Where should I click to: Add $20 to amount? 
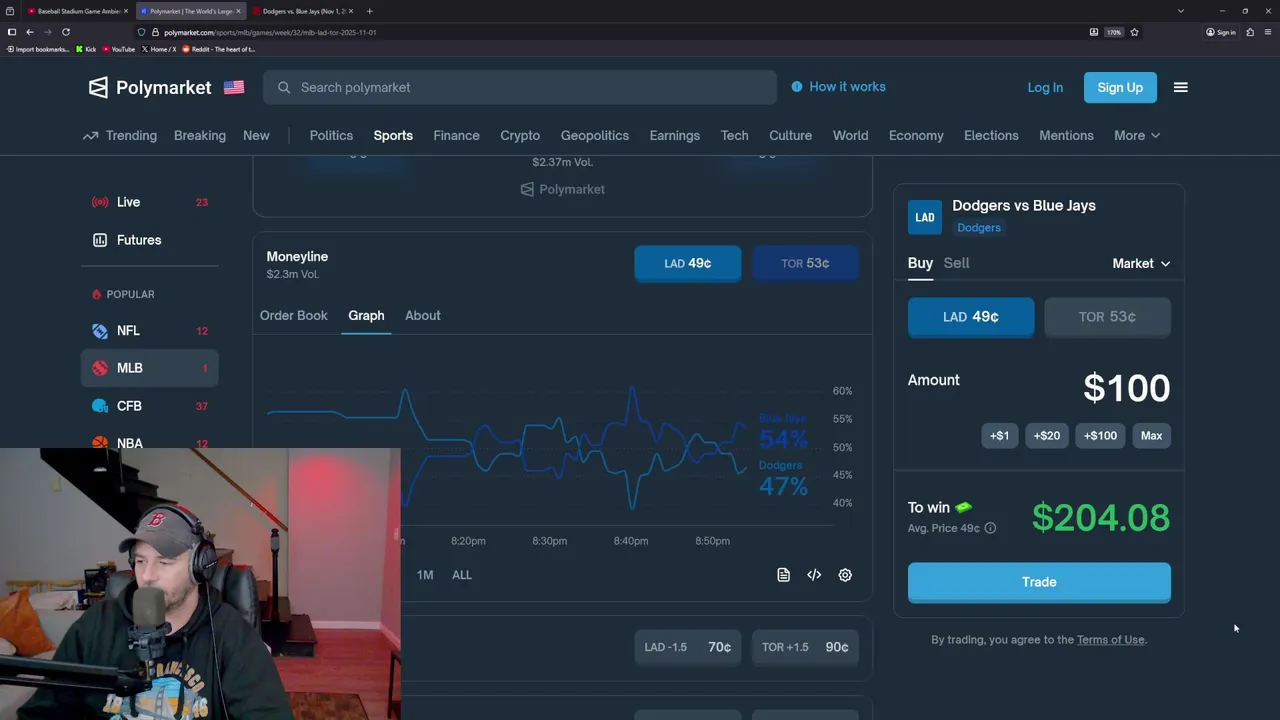[x=1047, y=435]
